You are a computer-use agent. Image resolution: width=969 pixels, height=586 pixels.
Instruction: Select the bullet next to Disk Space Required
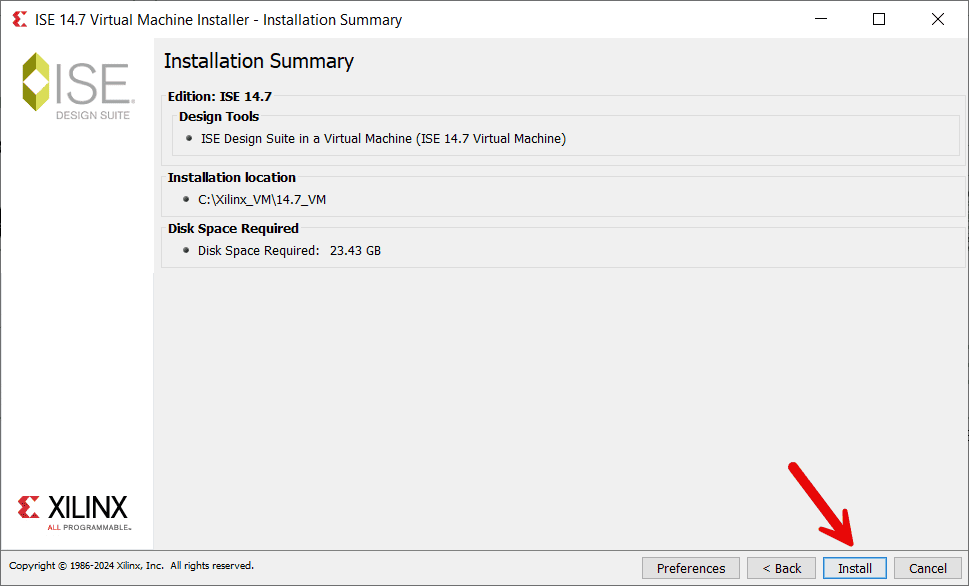coord(188,250)
